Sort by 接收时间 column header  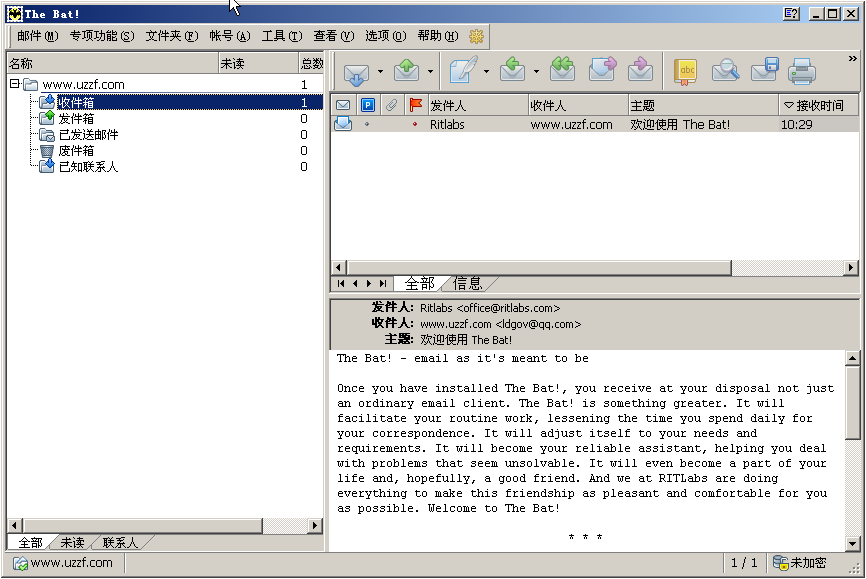[819, 105]
